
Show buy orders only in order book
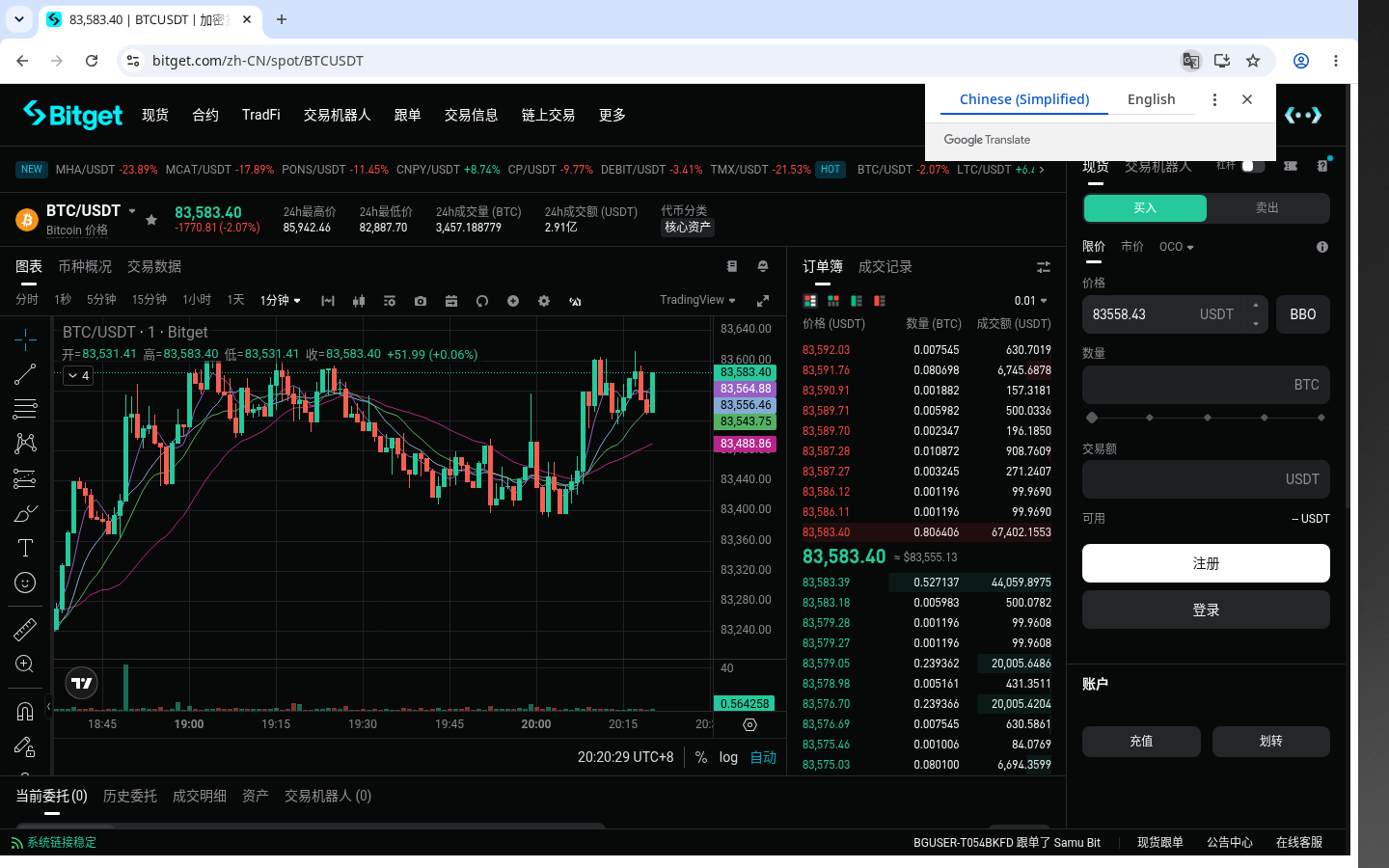click(x=857, y=301)
